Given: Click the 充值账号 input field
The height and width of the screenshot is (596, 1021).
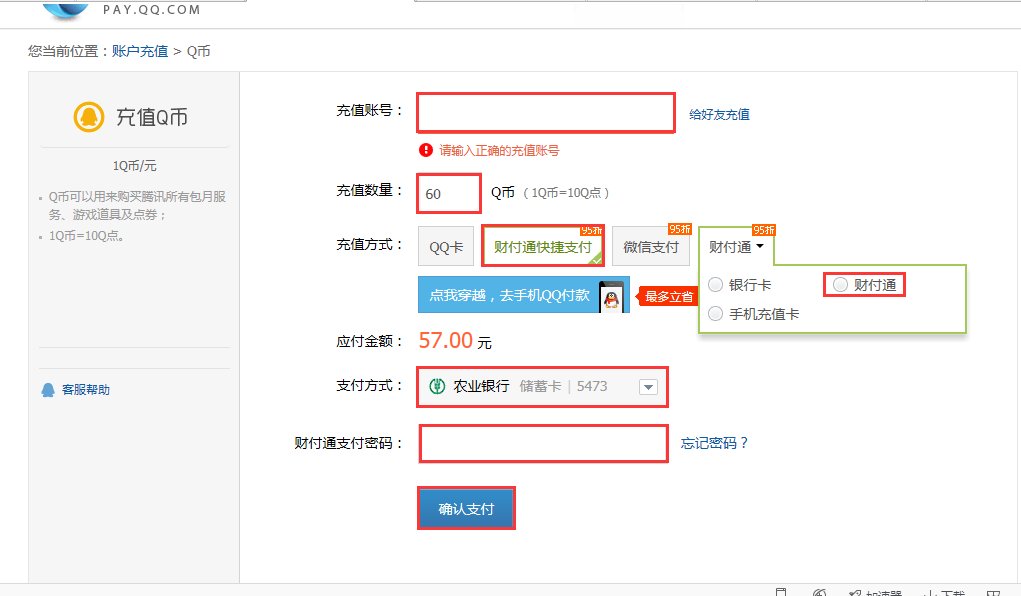Looking at the screenshot, I should click(545, 112).
